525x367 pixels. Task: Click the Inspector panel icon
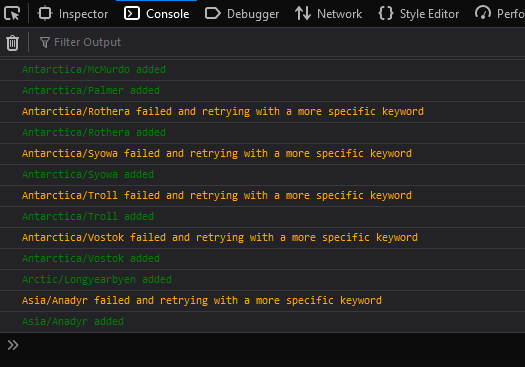click(x=45, y=14)
